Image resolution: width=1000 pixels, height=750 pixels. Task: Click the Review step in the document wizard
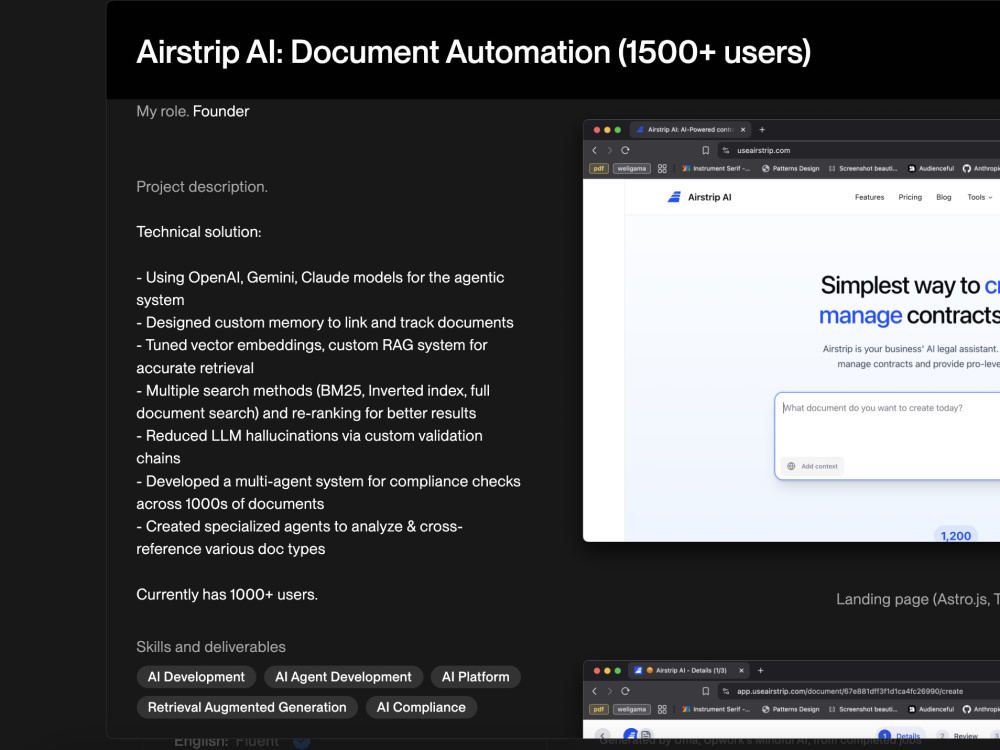[x=958, y=736]
